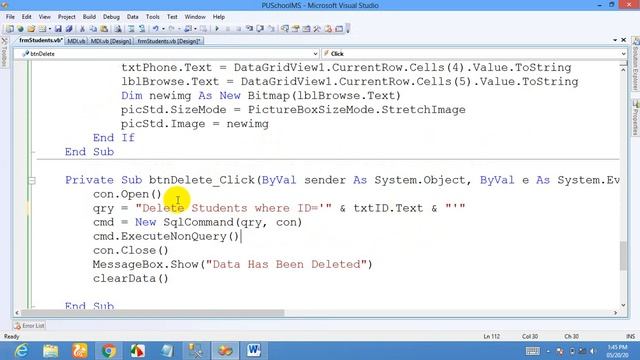Viewport: 640px width, 360px height.
Task: Click the Add New Item toolbar icon
Action: (x=42, y=29)
